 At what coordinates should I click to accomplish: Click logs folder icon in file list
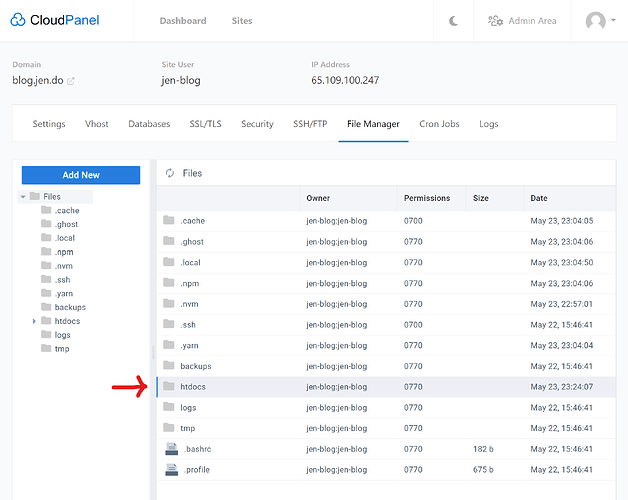(169, 407)
